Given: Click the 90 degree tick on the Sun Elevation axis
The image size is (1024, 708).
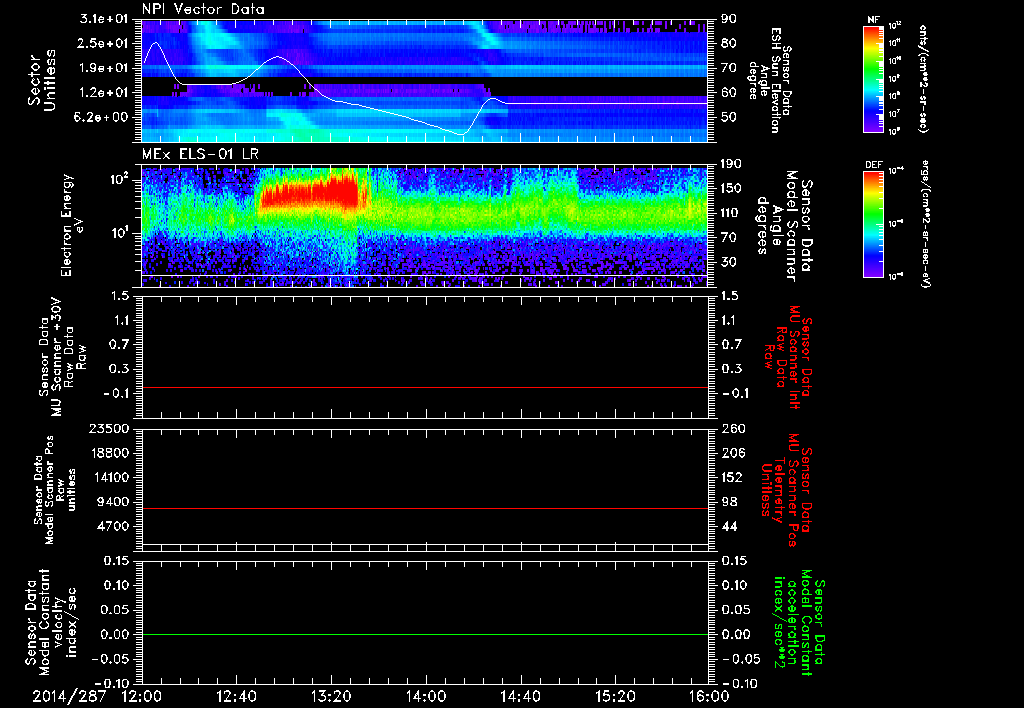Looking at the screenshot, I should [x=729, y=19].
